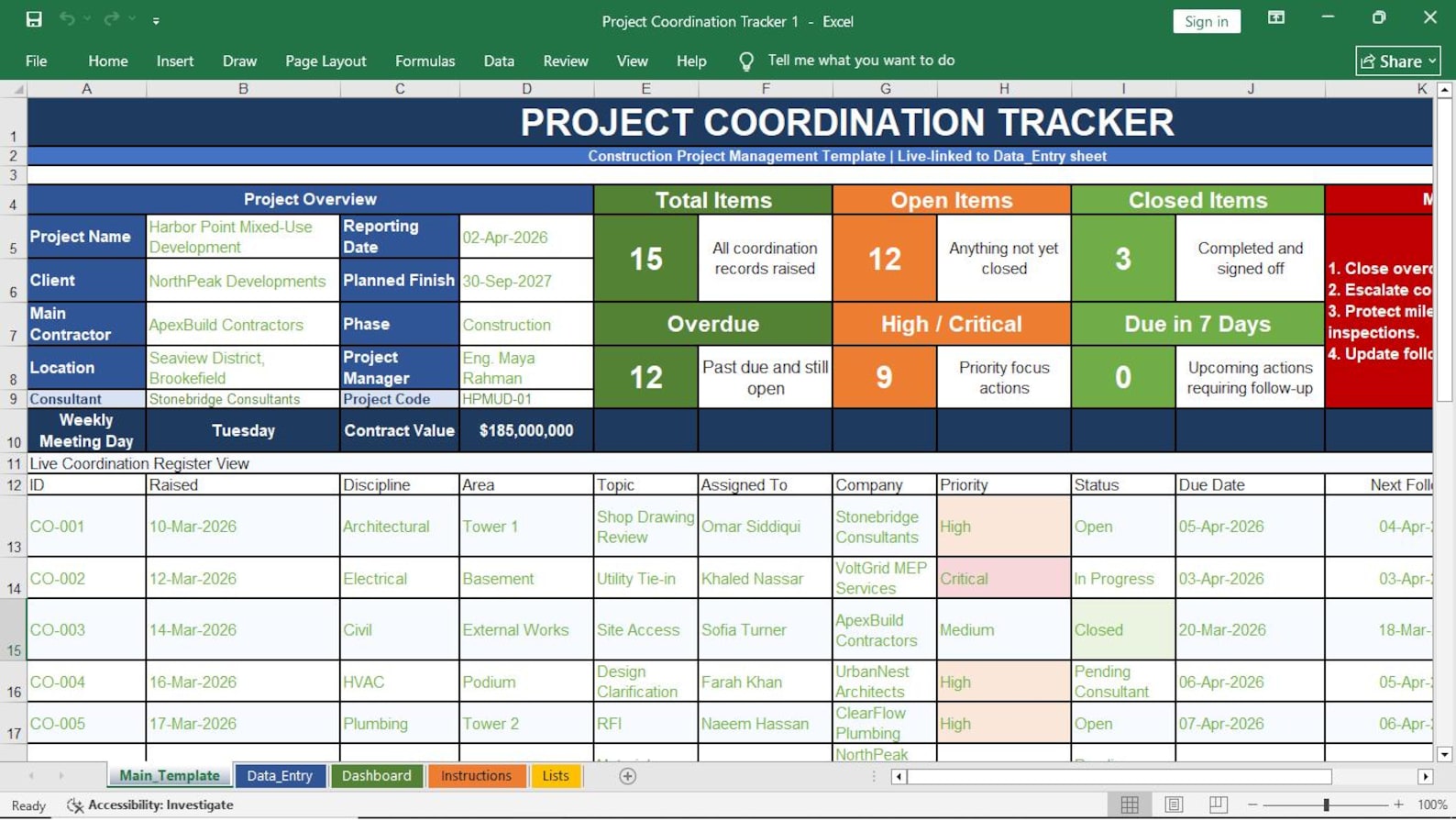The image size is (1456, 821).
Task: Open the Redo history dropdown arrow
Action: coord(132,19)
